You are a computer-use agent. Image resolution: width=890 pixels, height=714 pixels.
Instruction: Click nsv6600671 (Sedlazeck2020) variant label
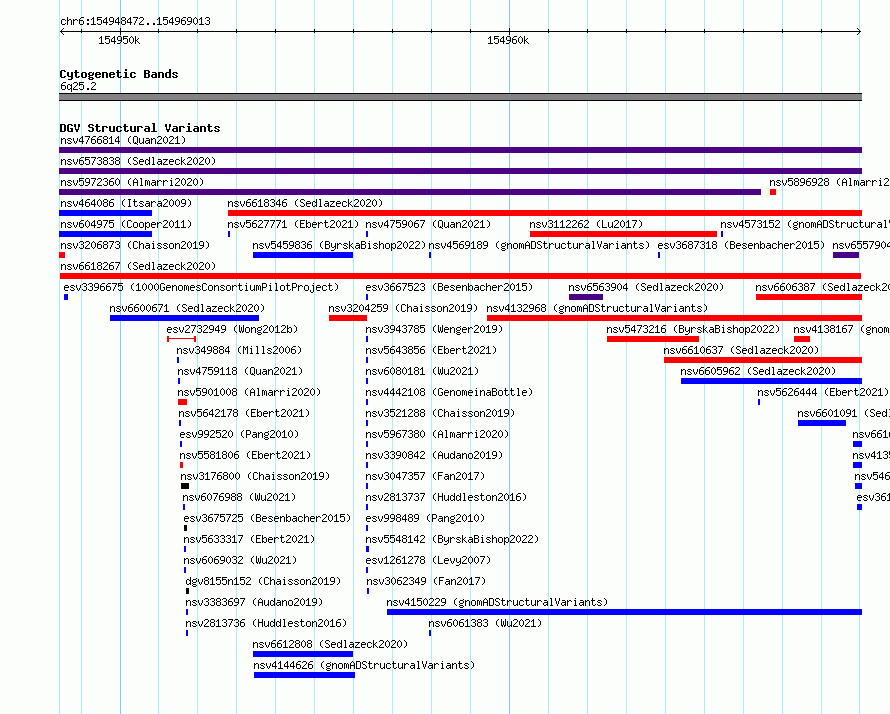[187, 308]
